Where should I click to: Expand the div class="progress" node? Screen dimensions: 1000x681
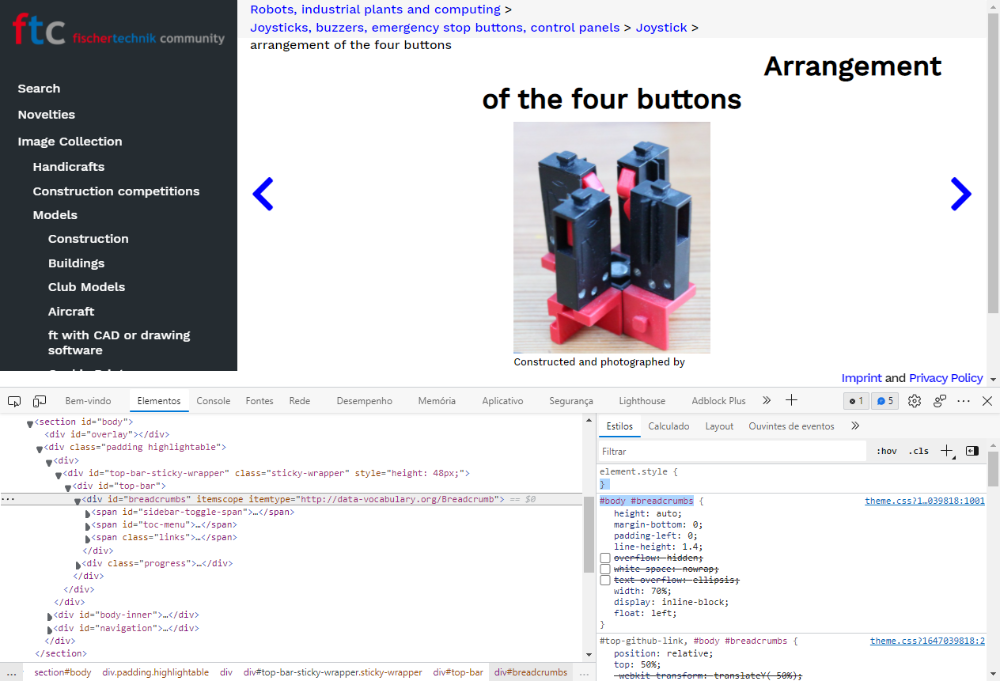[x=78, y=565]
